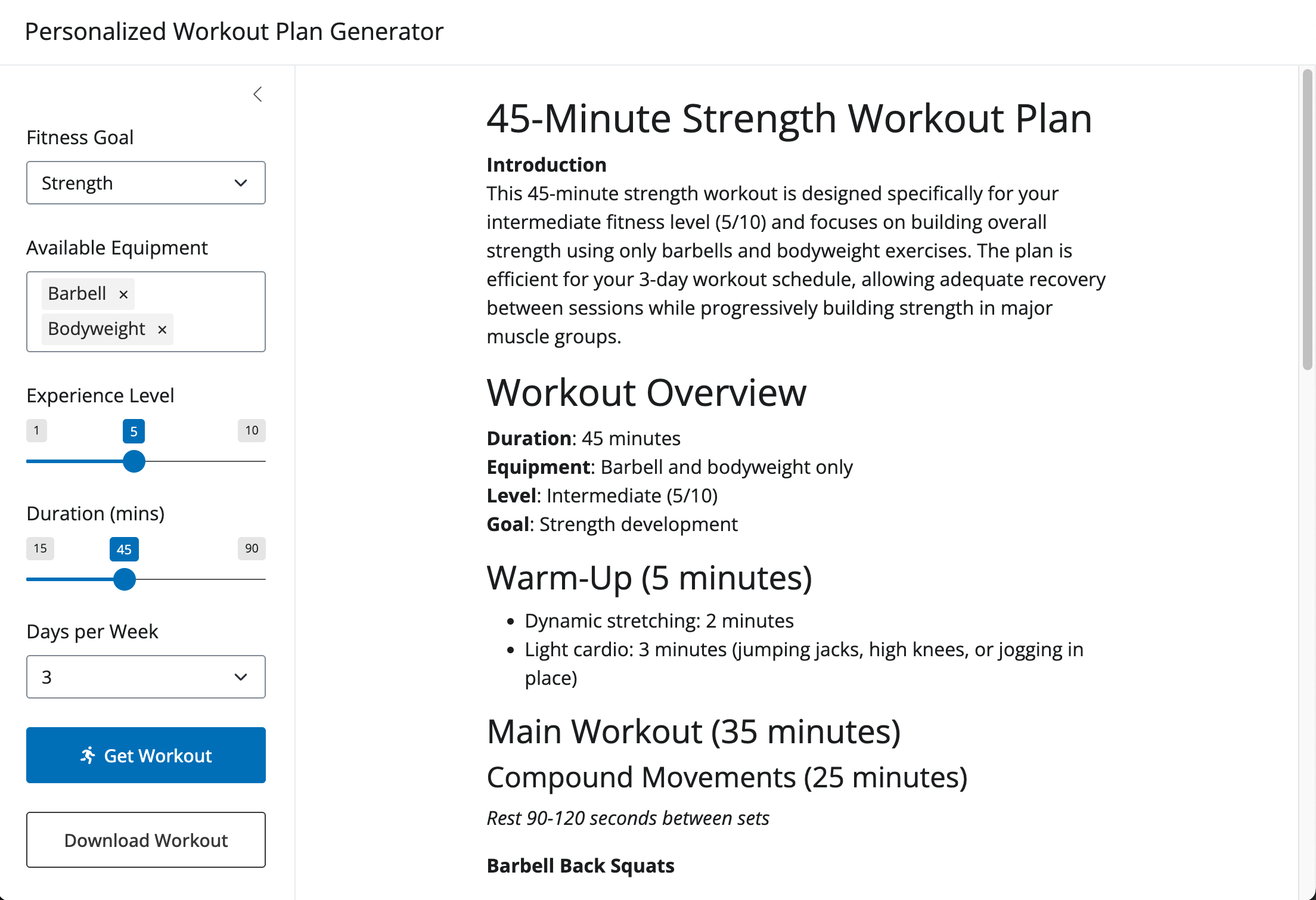Click the Duration maximum label 90
Image resolution: width=1316 pixels, height=900 pixels.
[252, 548]
